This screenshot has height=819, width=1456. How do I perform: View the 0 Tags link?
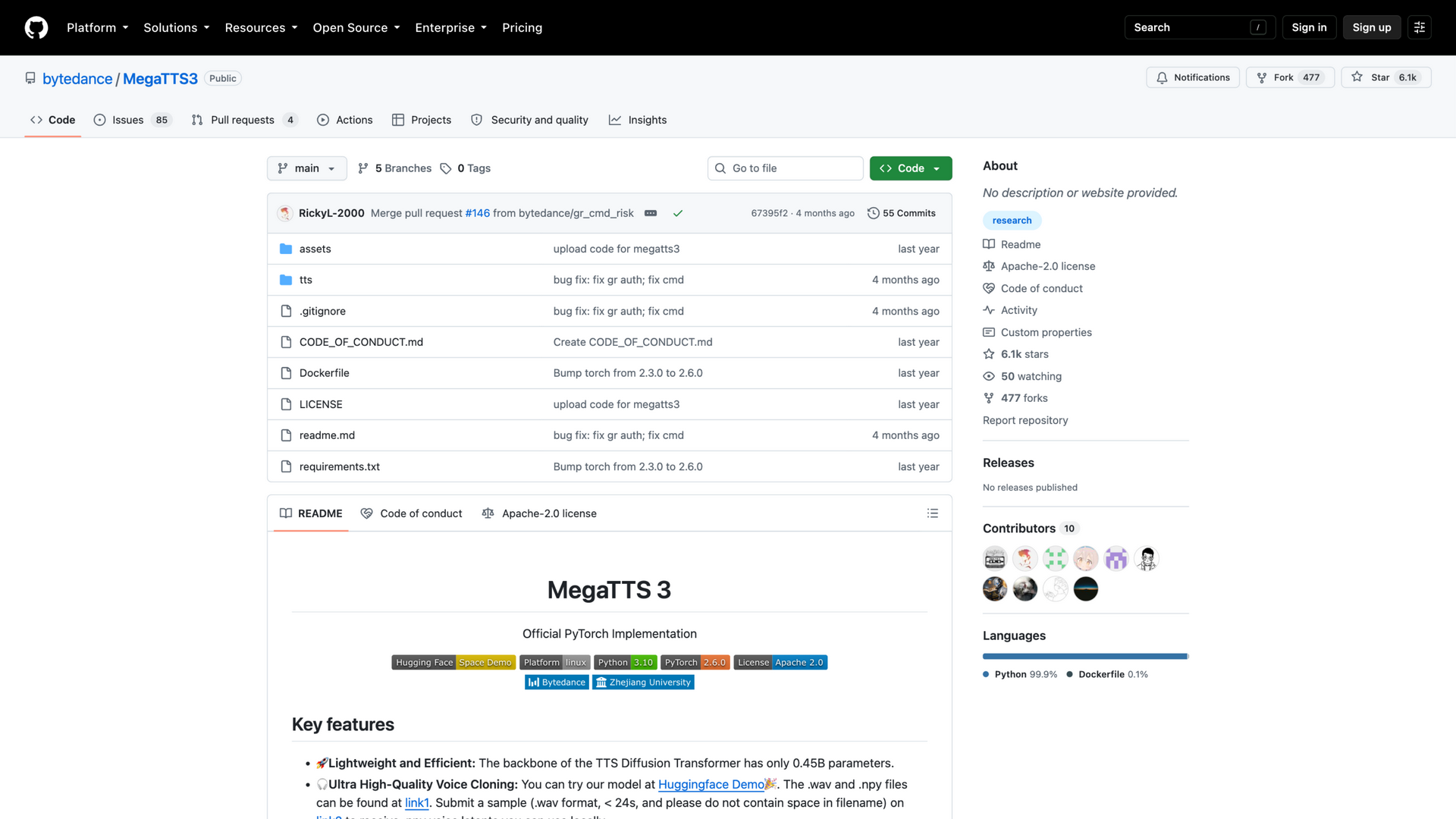466,168
